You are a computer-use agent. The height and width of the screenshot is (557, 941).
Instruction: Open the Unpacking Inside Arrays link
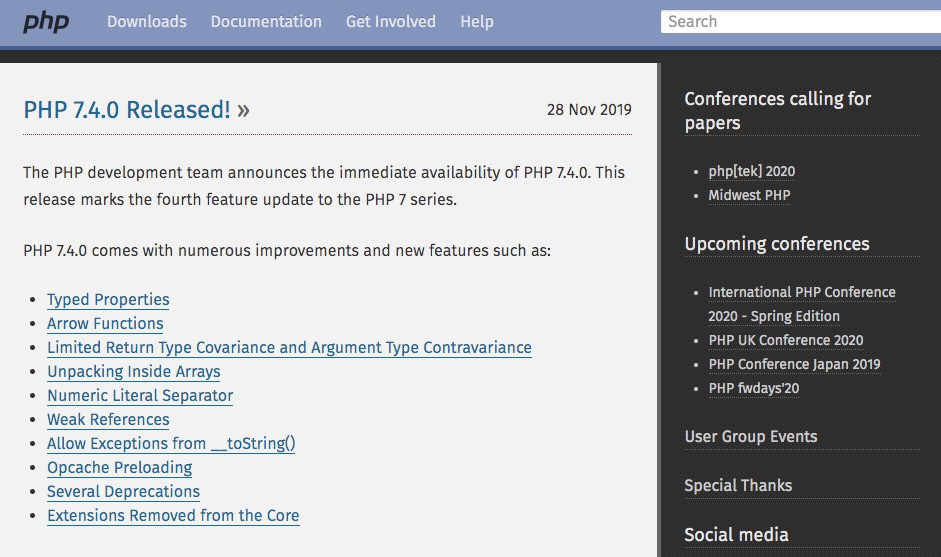[x=133, y=372]
